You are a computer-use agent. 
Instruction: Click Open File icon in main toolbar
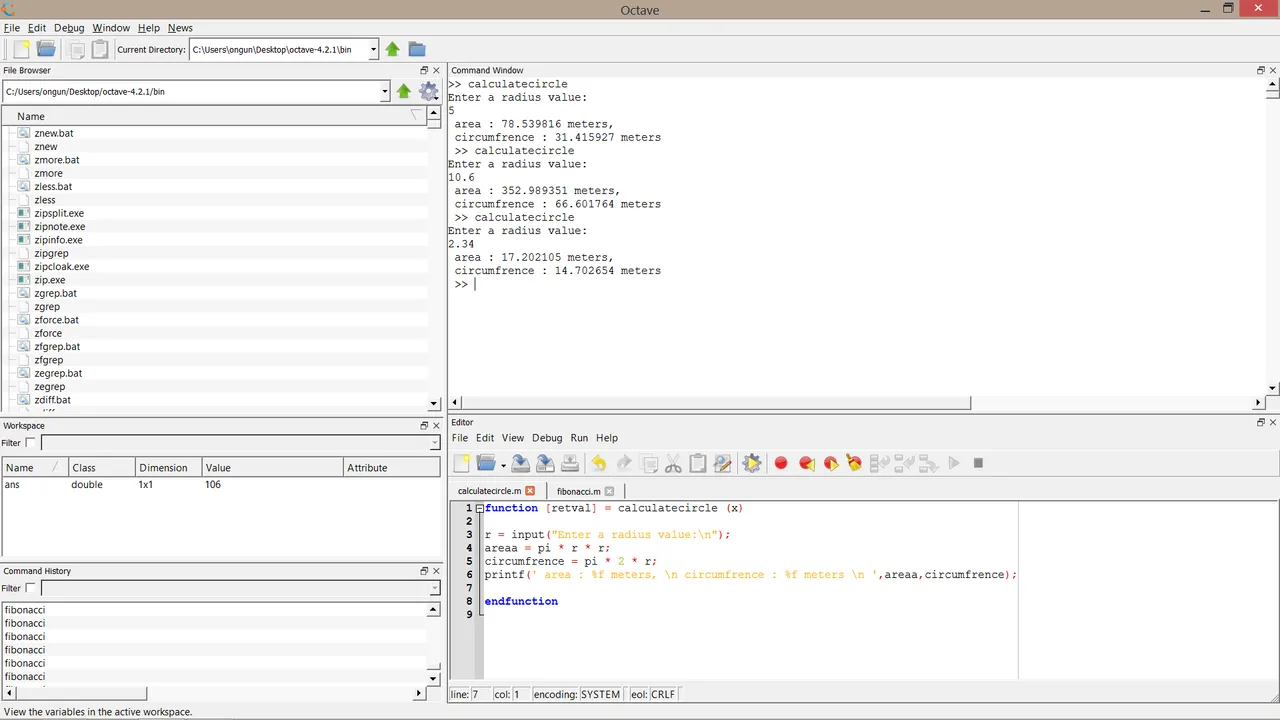(x=46, y=49)
